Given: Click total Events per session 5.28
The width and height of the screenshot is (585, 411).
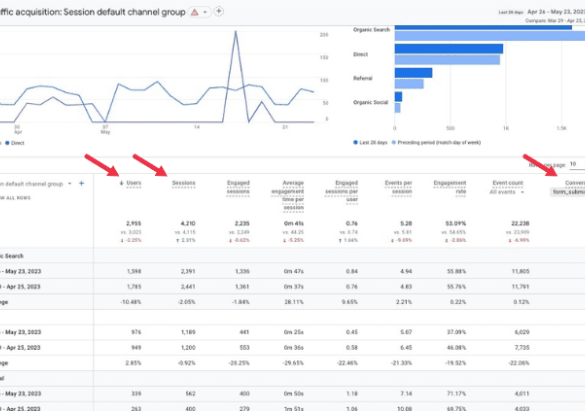Looking at the screenshot, I should pyautogui.click(x=406, y=223).
